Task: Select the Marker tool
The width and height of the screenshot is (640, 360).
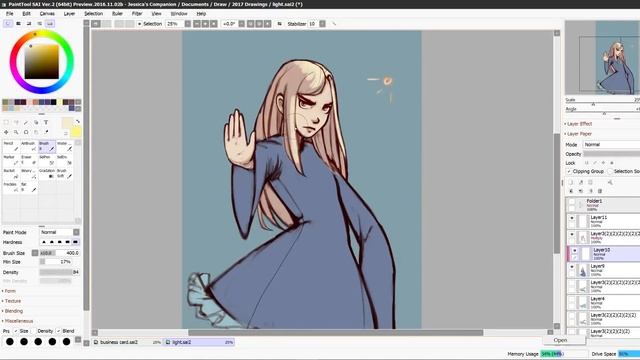Action: click(11, 160)
